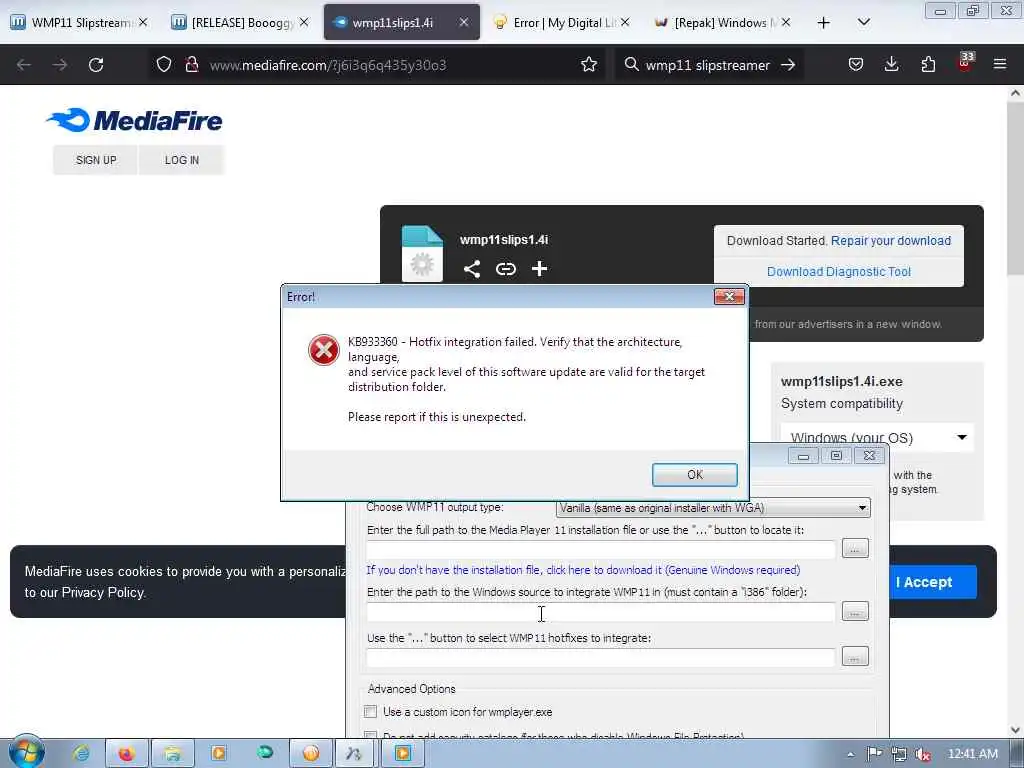Open the Firefox hamburger menu
Screen dimensions: 1024x768
click(x=1000, y=65)
